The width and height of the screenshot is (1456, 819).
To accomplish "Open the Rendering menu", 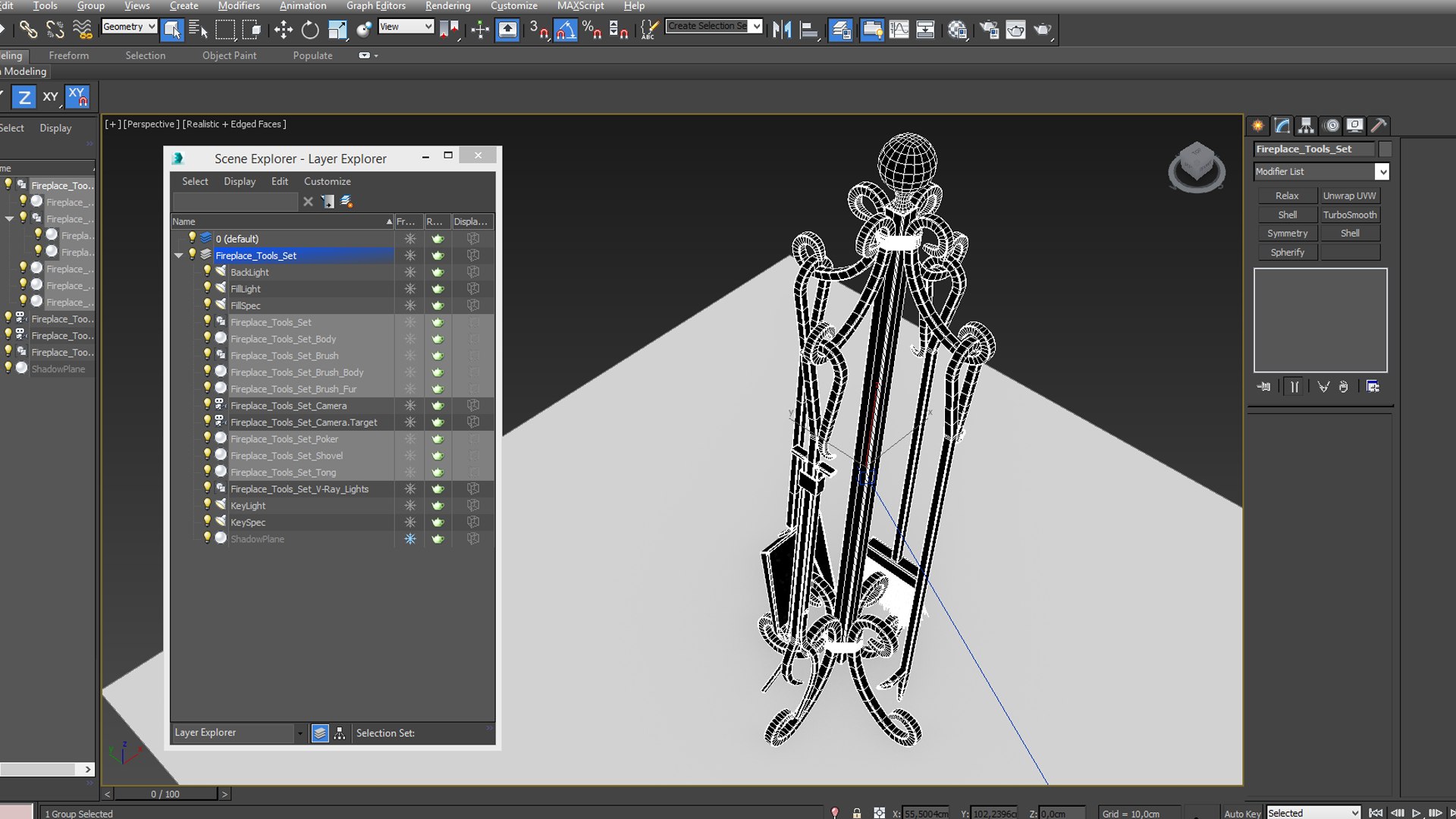I will [x=447, y=6].
